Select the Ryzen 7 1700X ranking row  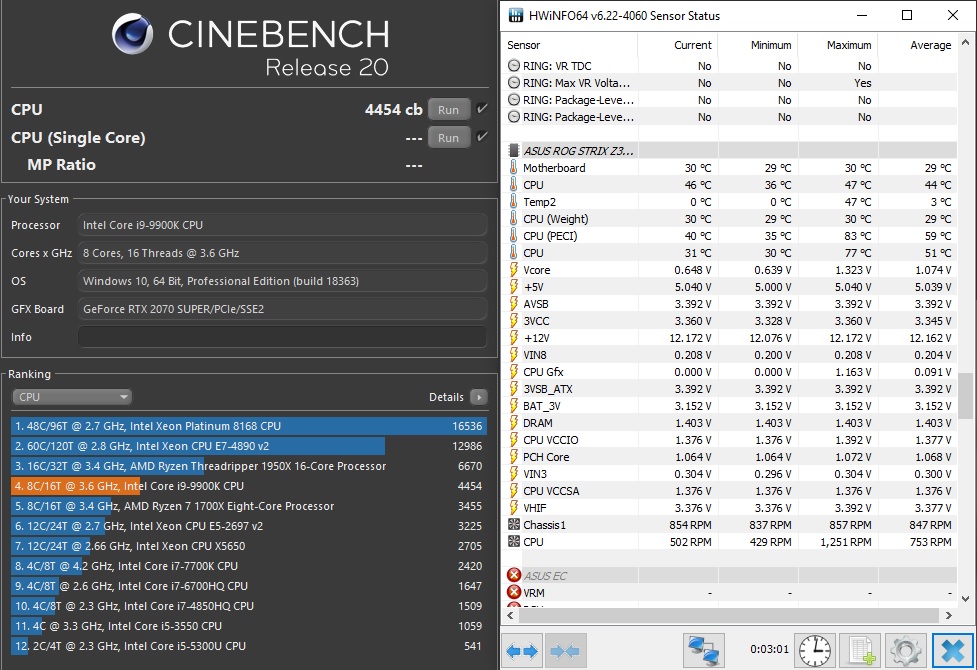tap(249, 506)
